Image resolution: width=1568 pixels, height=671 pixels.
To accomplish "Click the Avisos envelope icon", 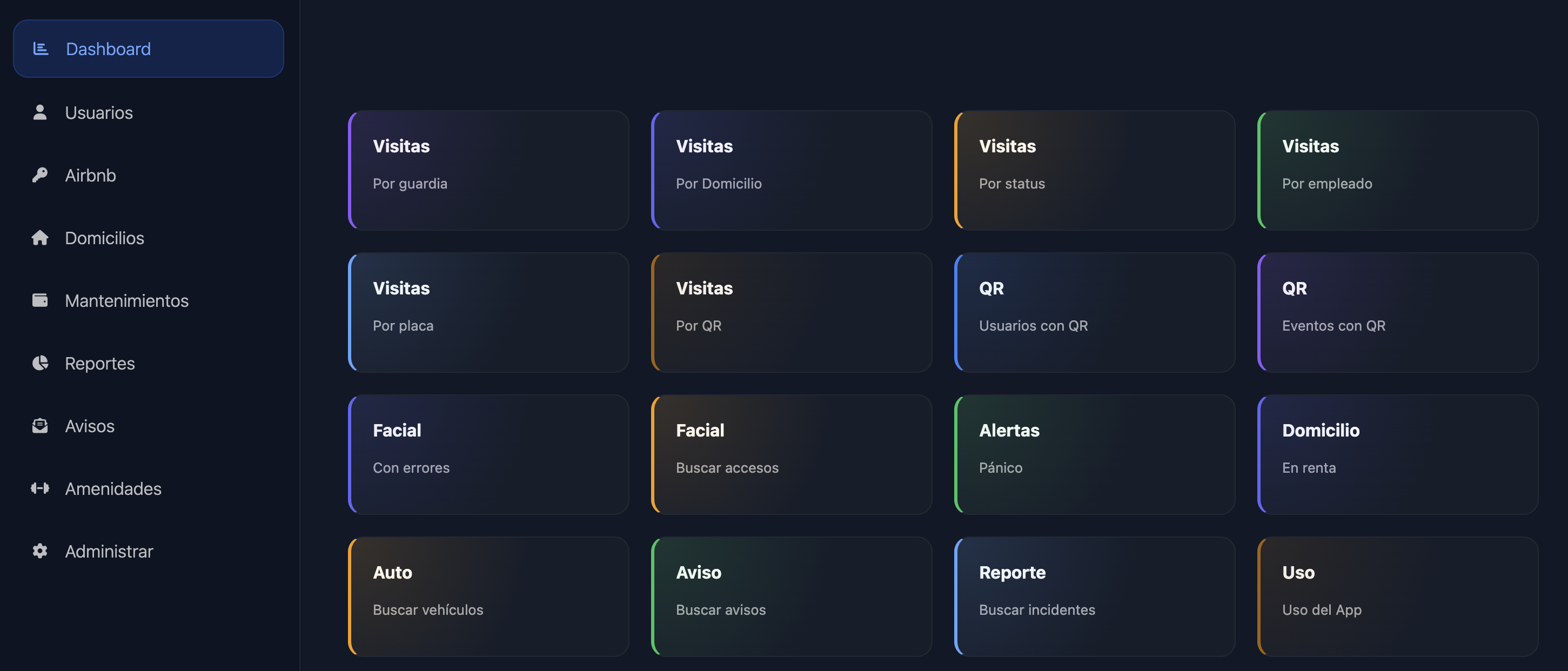I will point(39,426).
